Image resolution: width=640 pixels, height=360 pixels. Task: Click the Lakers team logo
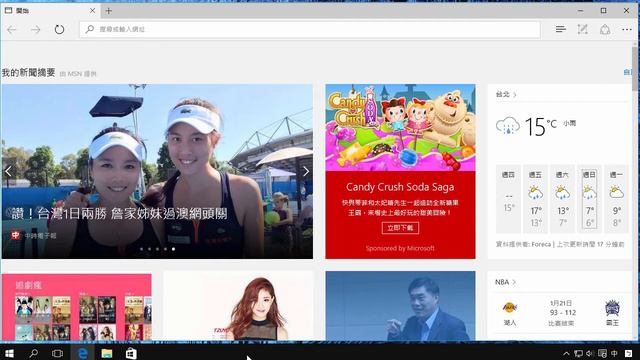coord(509,307)
